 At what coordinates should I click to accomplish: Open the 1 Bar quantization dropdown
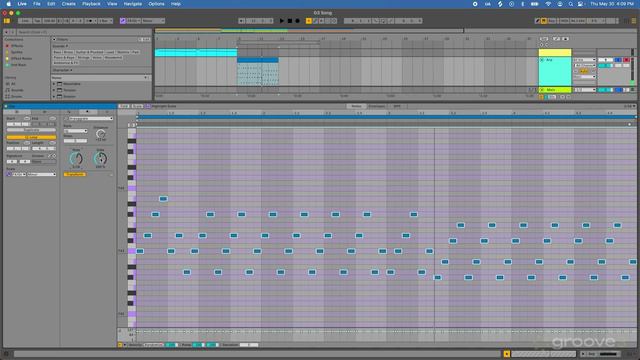(105, 21)
